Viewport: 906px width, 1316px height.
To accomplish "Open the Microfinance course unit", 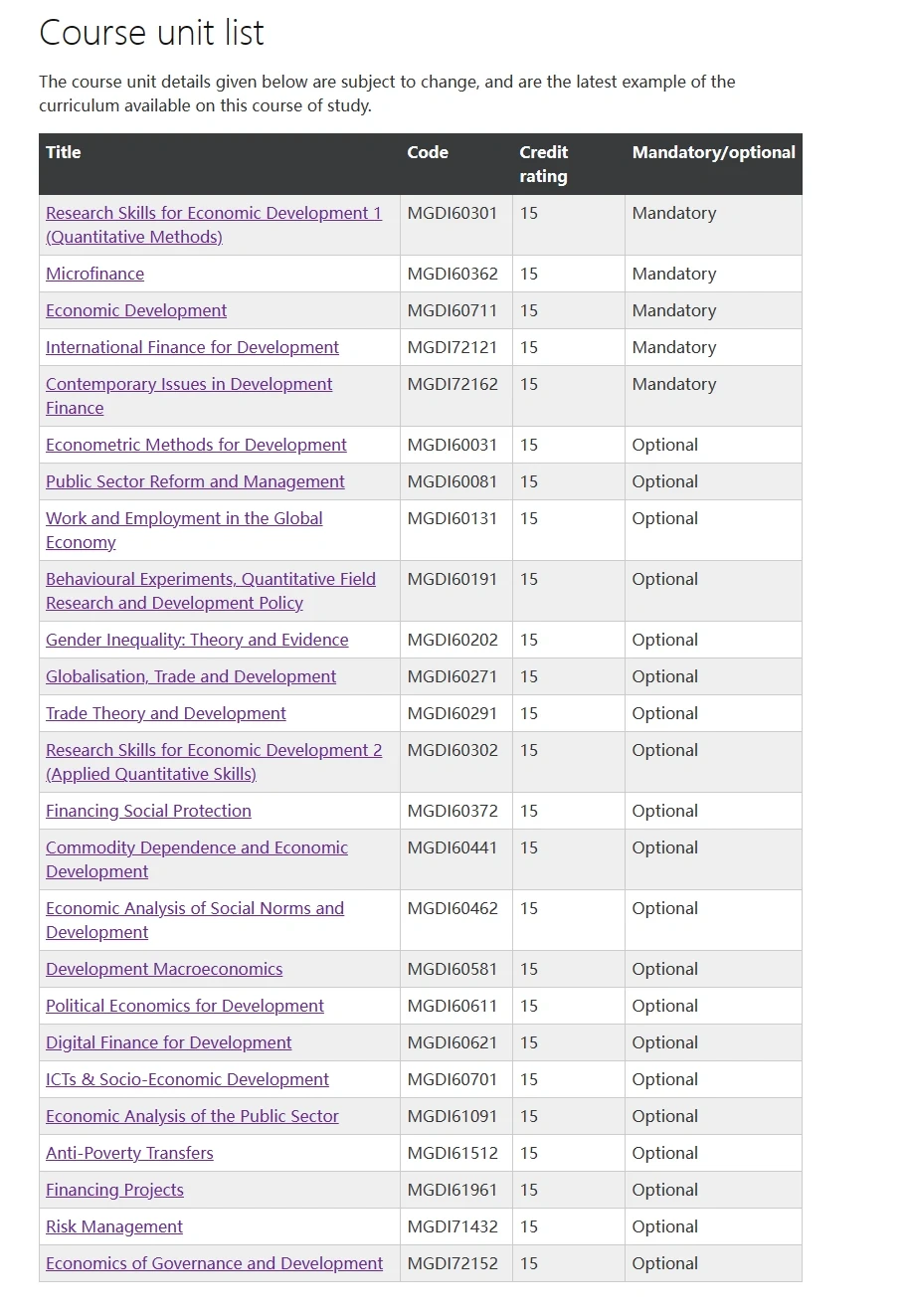I will [x=94, y=274].
